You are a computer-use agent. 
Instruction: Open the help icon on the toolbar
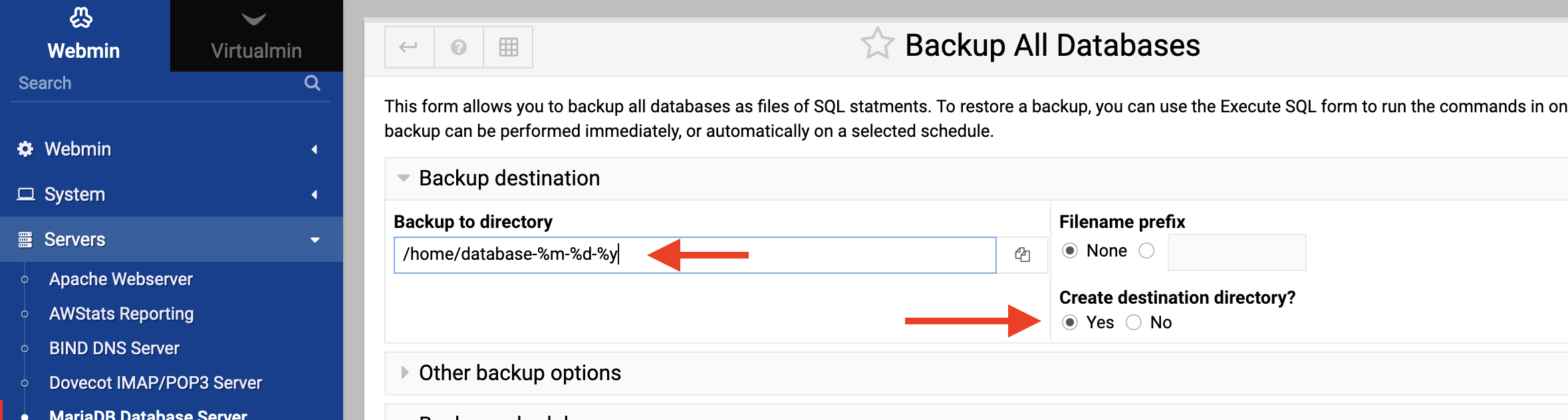(459, 47)
